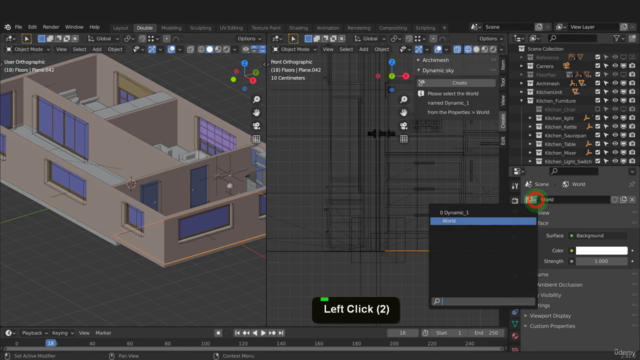The width and height of the screenshot is (640, 360).
Task: Click the zoom icon in left viewport
Action: (x=256, y=100)
